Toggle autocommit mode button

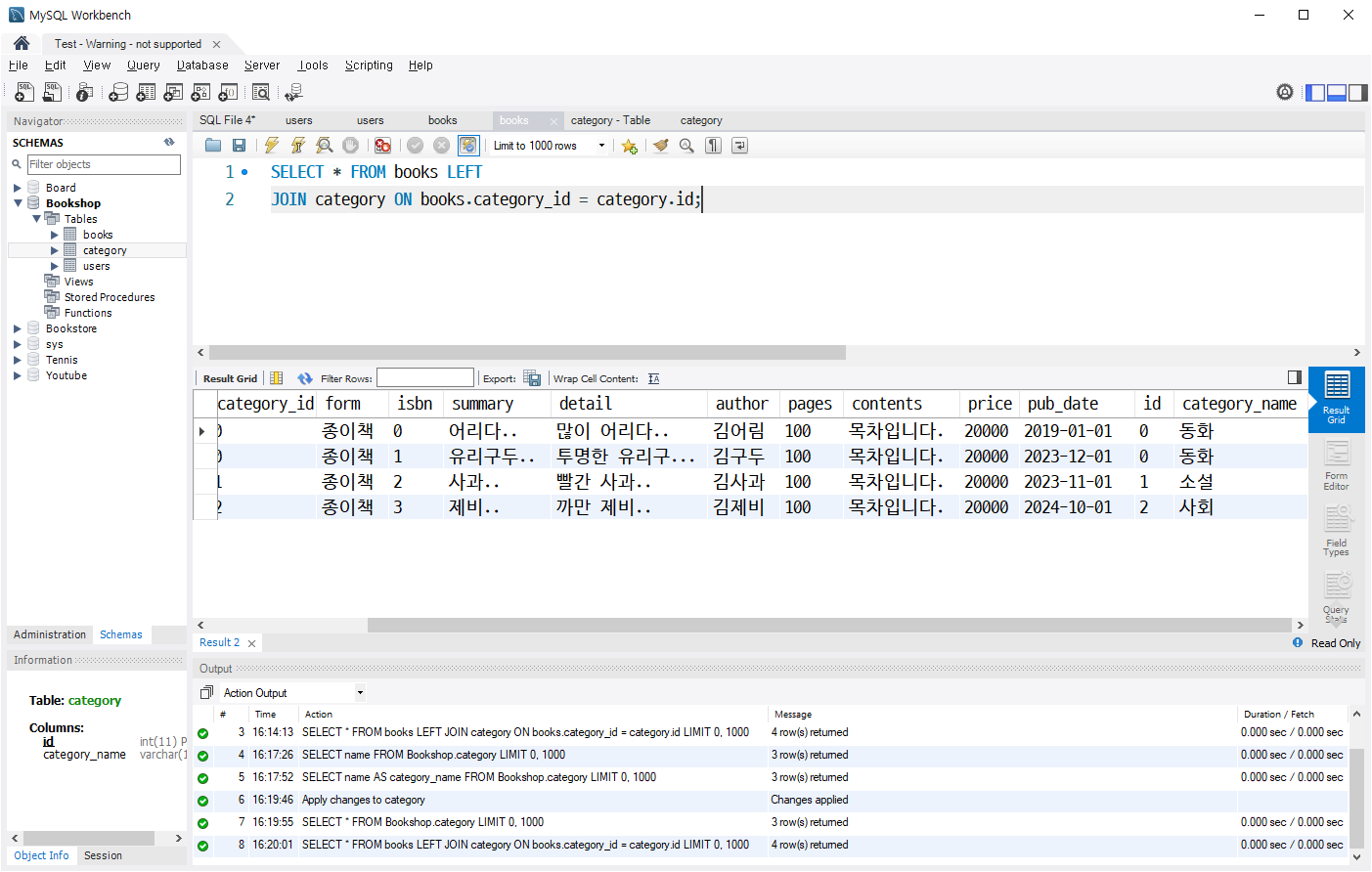[x=468, y=146]
